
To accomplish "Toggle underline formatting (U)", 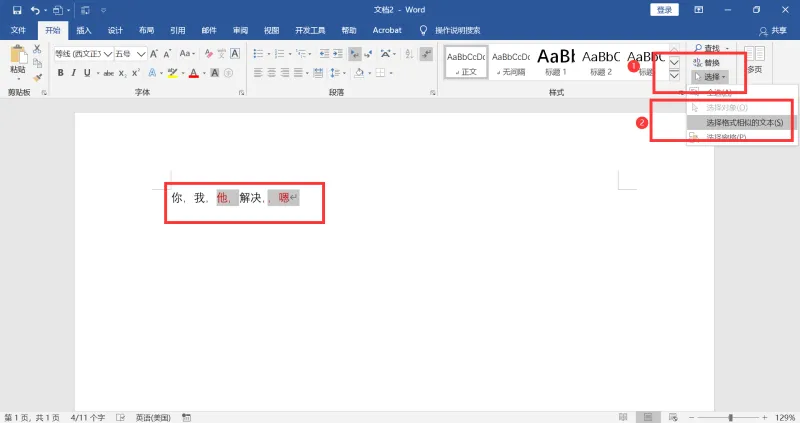I will tap(87, 73).
